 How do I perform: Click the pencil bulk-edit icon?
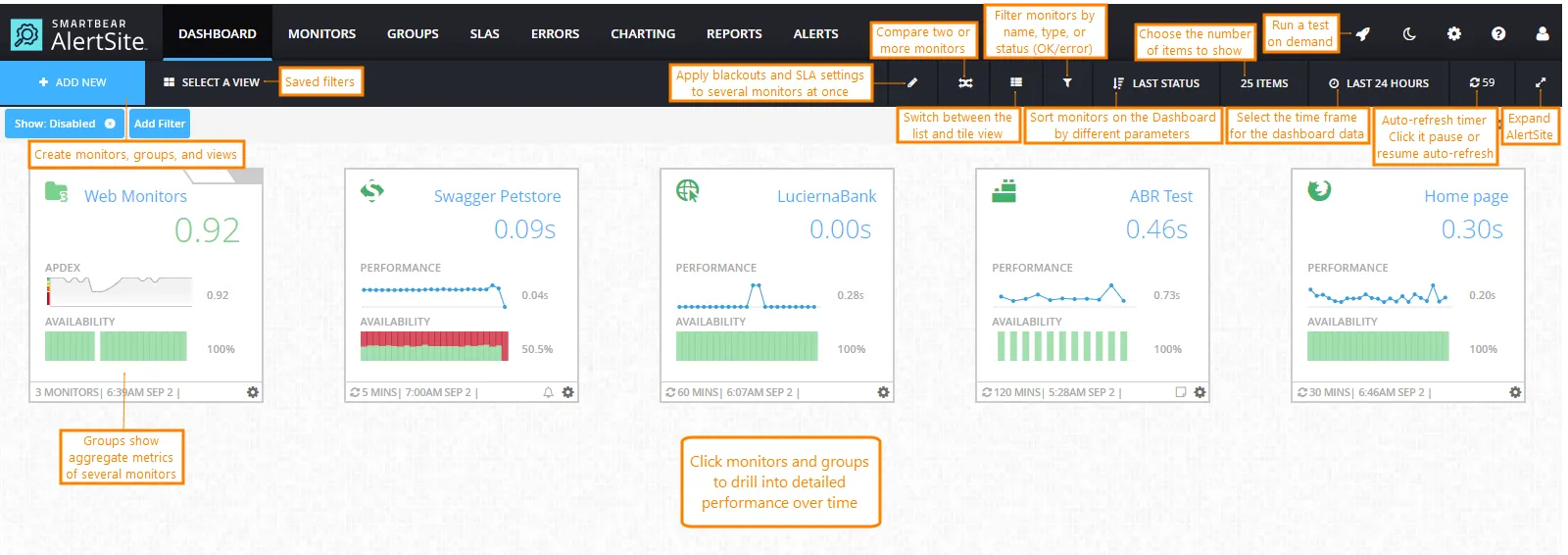pyautogui.click(x=912, y=83)
